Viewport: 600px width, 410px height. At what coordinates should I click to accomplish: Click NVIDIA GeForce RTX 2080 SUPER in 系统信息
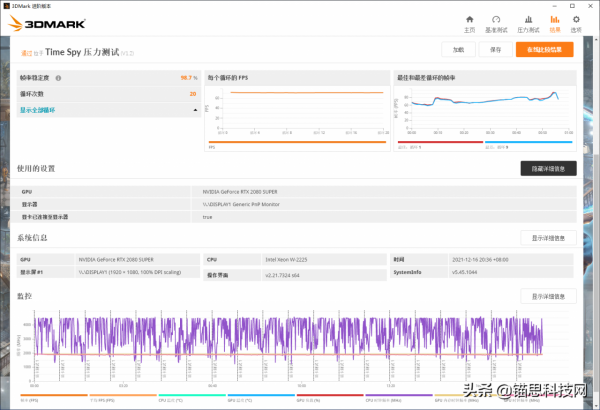pyautogui.click(x=116, y=260)
